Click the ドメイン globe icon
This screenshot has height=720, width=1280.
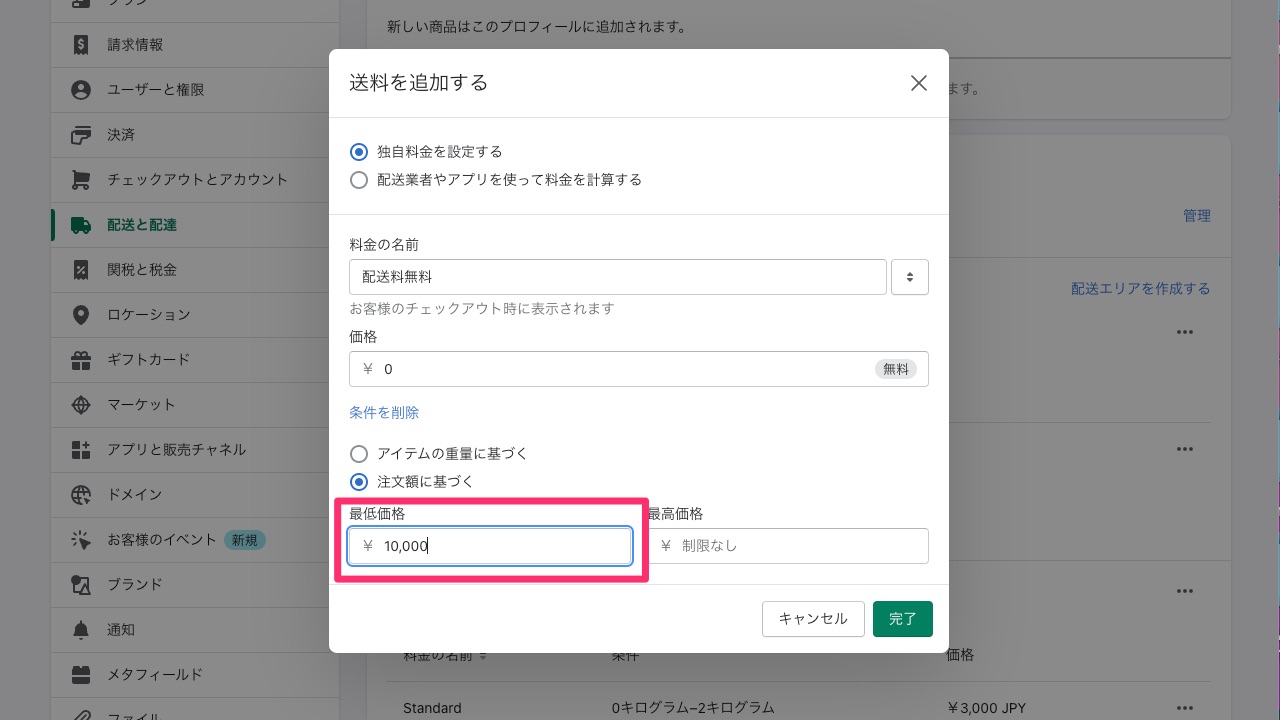[81, 495]
